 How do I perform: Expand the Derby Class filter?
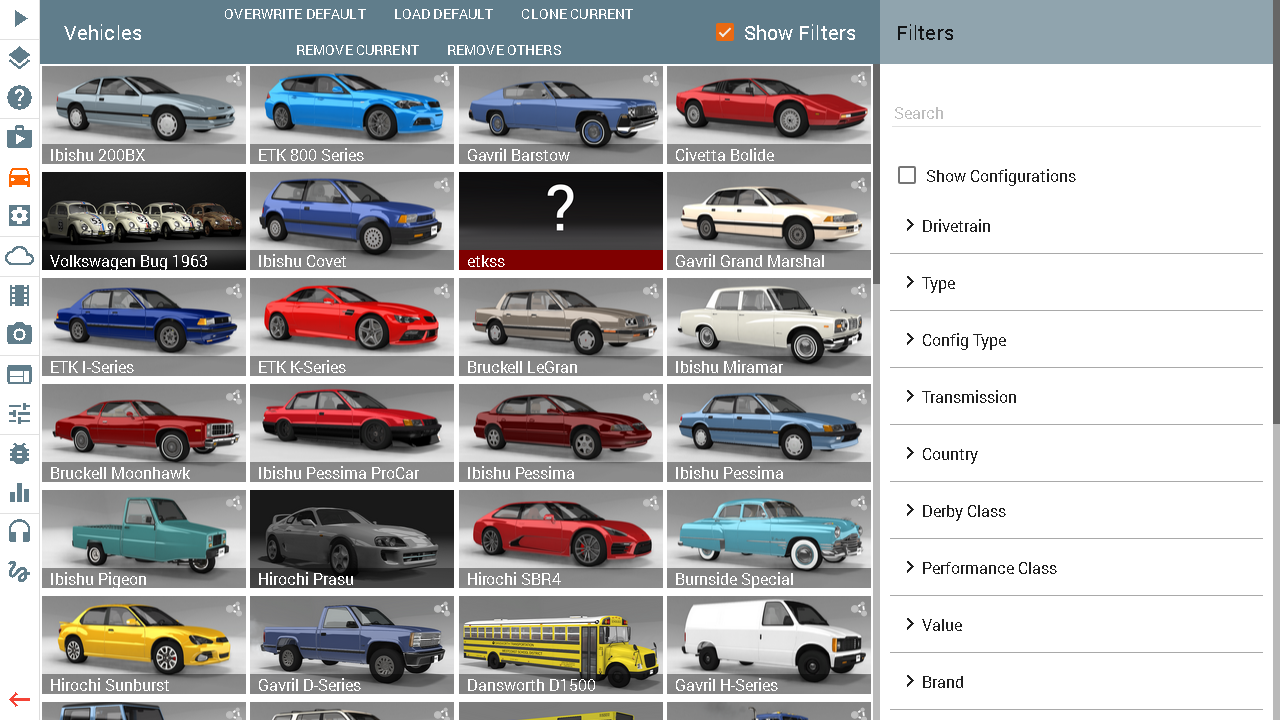pos(1076,511)
